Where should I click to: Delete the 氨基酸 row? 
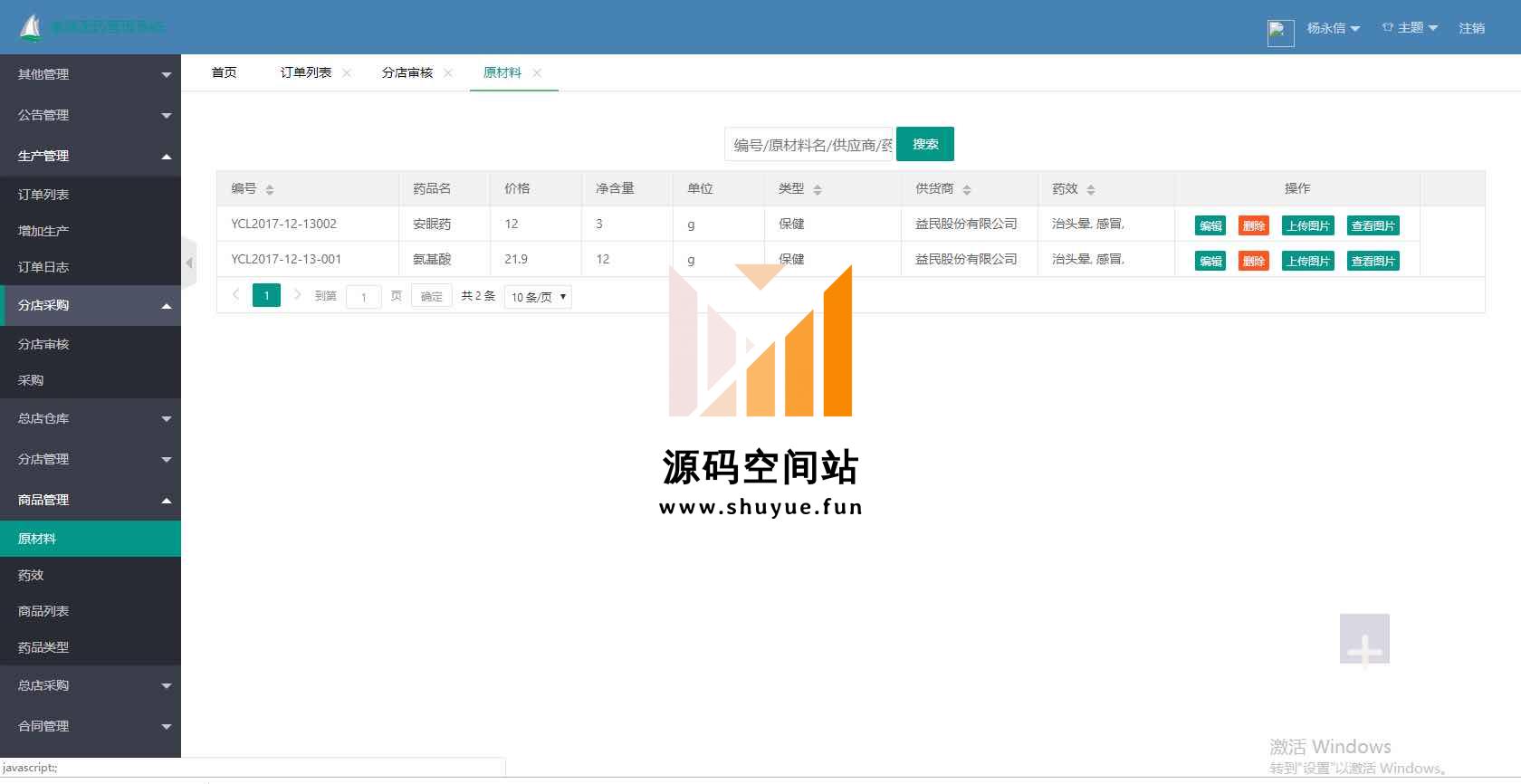pyautogui.click(x=1254, y=261)
